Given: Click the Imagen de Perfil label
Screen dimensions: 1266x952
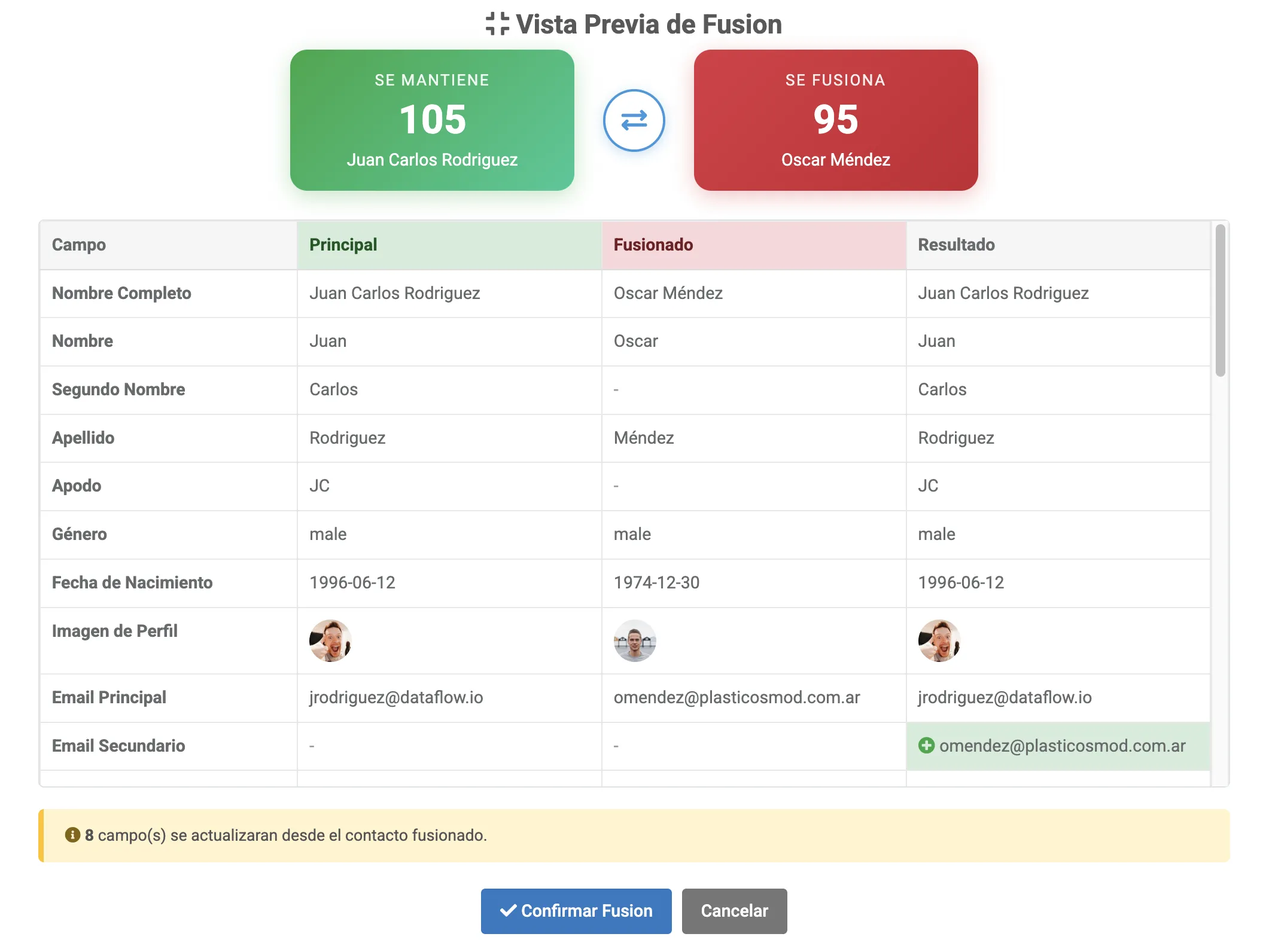Looking at the screenshot, I should pyautogui.click(x=115, y=631).
